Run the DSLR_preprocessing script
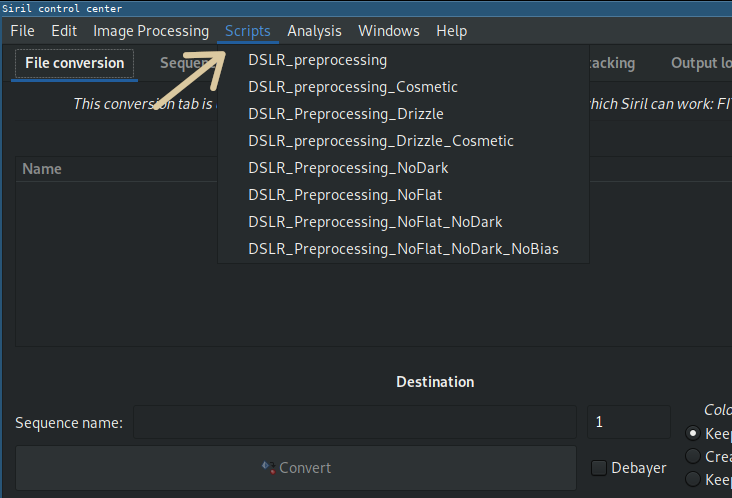Viewport: 732px width, 498px height. click(403, 60)
